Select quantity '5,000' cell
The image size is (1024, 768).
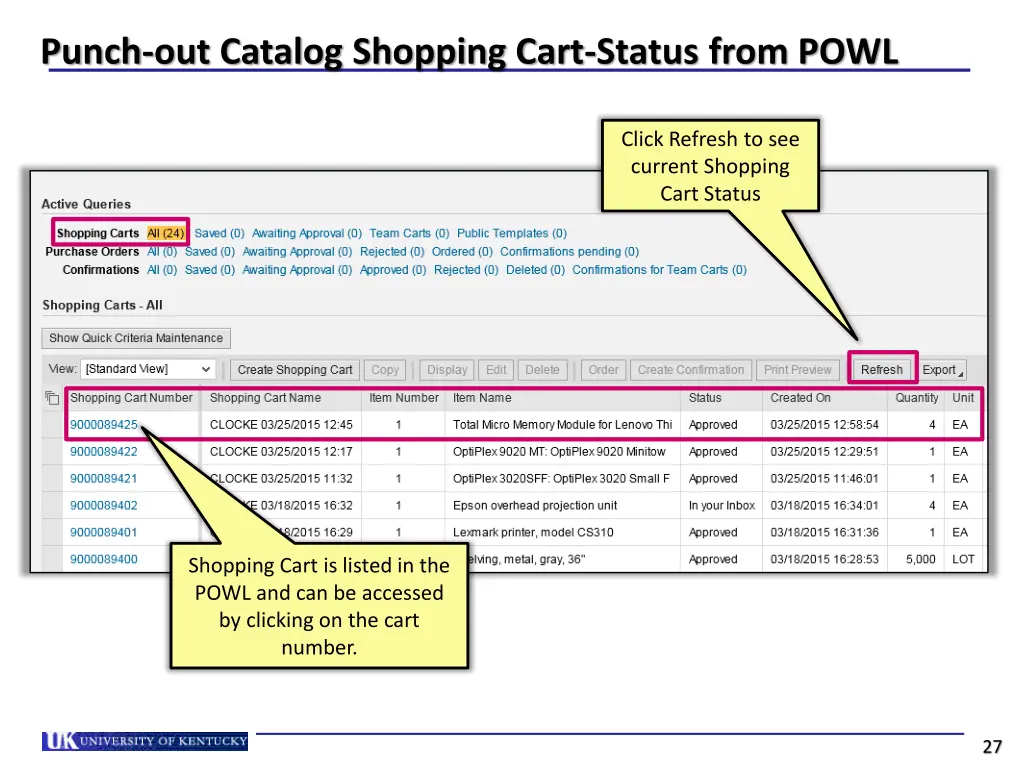tap(916, 559)
